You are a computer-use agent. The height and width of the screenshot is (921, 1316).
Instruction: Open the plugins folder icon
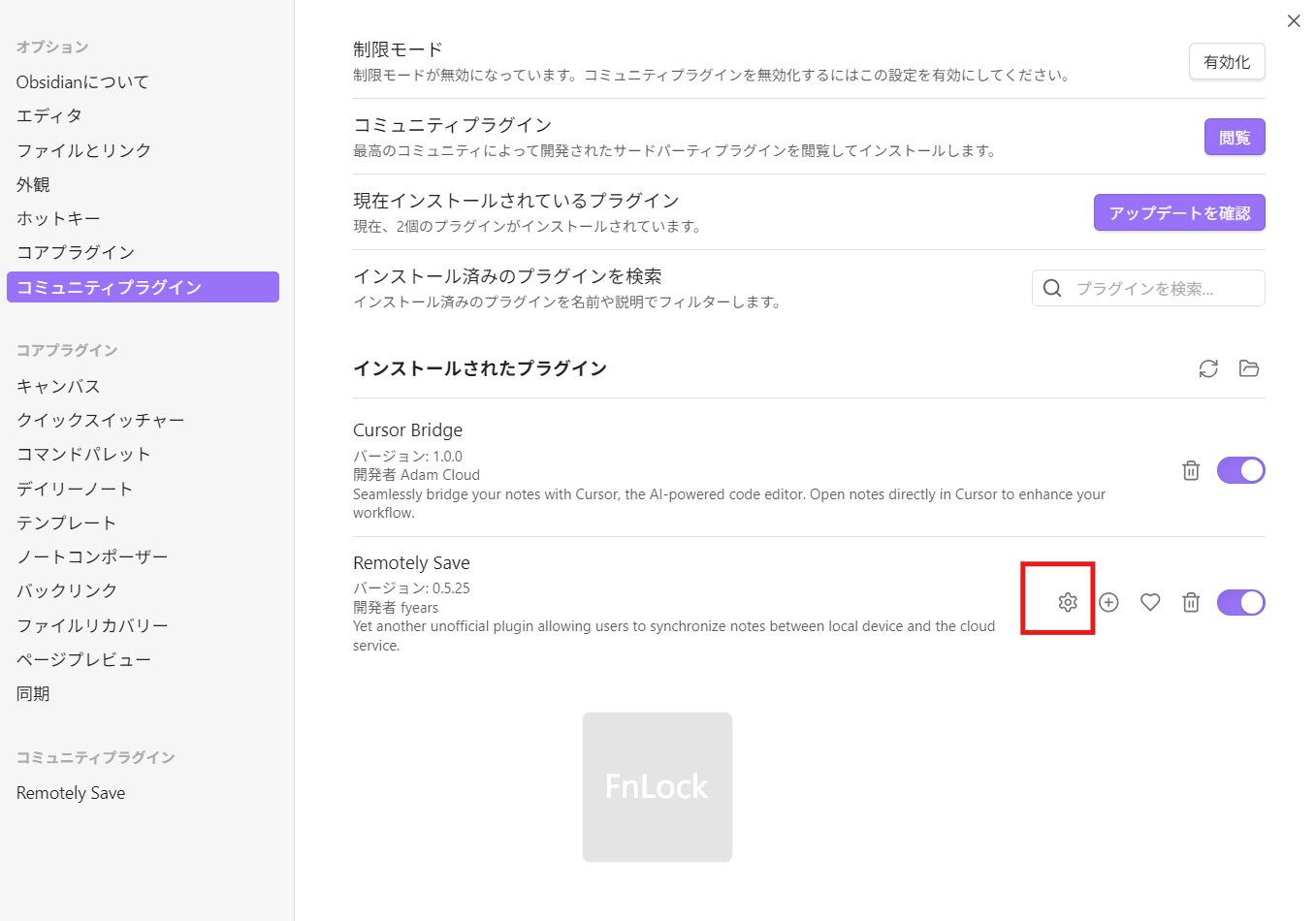click(x=1249, y=368)
